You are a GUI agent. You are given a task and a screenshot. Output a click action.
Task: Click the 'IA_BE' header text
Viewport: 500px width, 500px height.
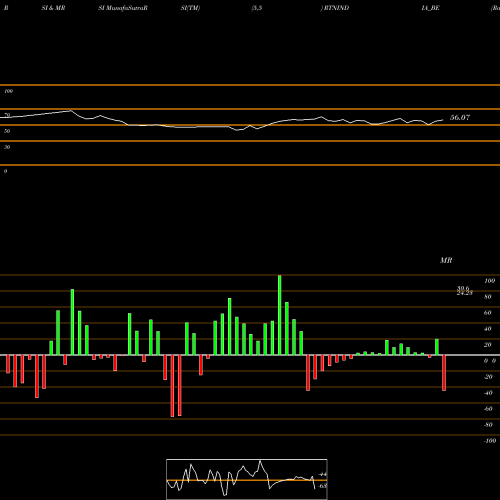point(430,8)
